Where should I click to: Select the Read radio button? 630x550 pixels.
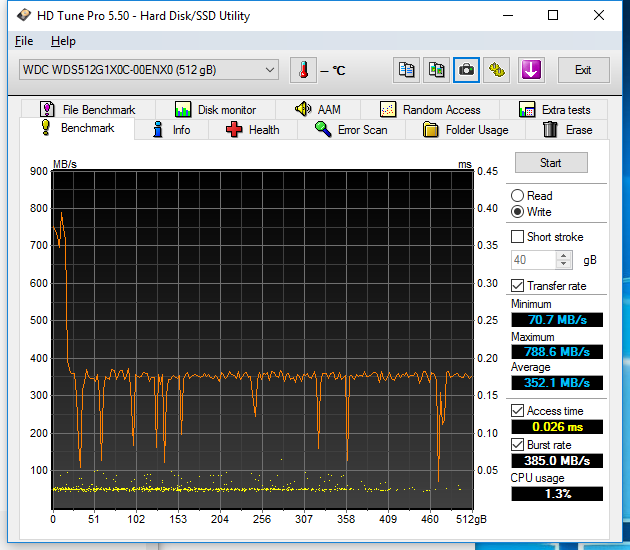pos(517,196)
